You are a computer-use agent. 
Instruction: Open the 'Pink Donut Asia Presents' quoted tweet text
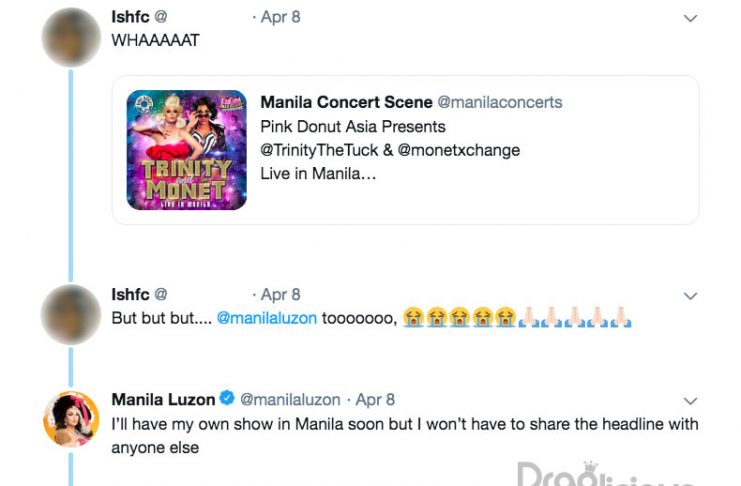pyautogui.click(x=353, y=127)
